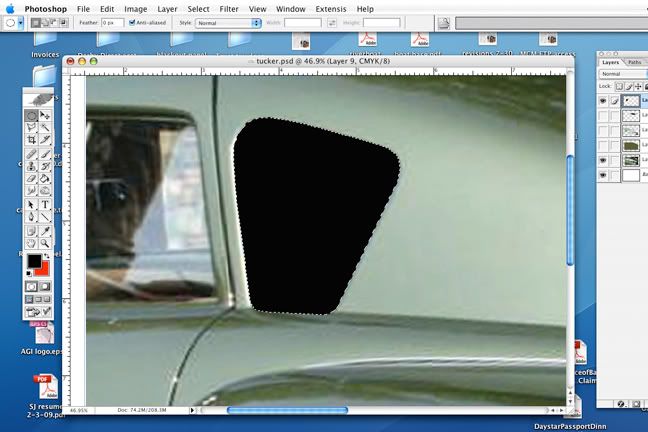Open the Apple menu
Viewport: 648px width, 432px height.
click(10, 9)
